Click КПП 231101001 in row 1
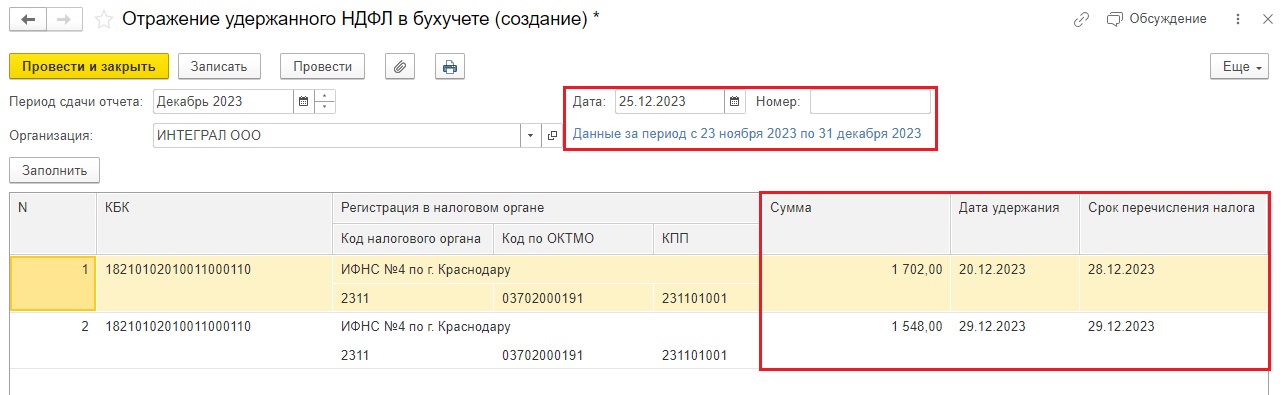The image size is (1283, 395). (x=707, y=298)
